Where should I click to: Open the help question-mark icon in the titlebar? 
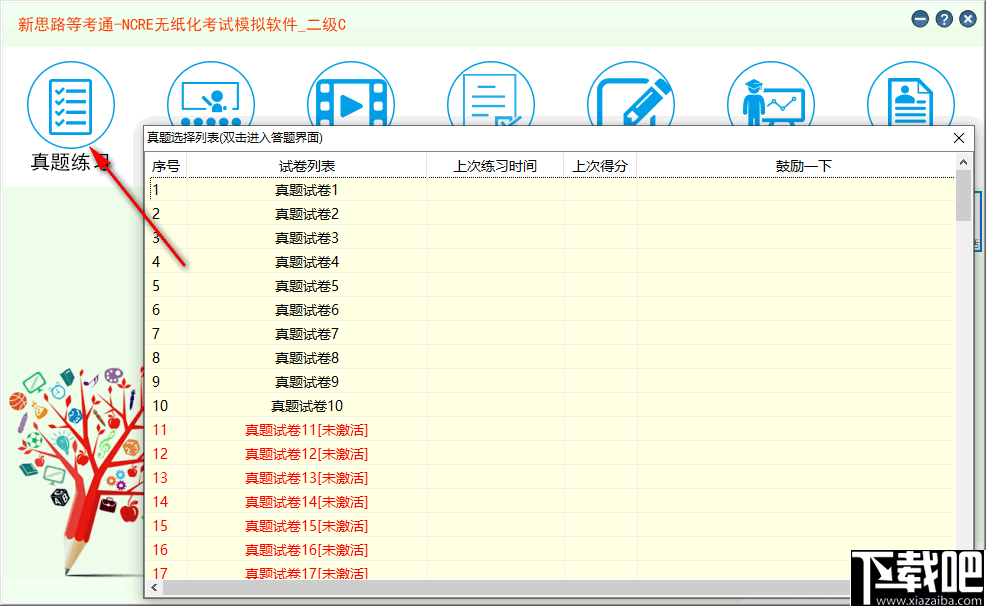tap(944, 18)
